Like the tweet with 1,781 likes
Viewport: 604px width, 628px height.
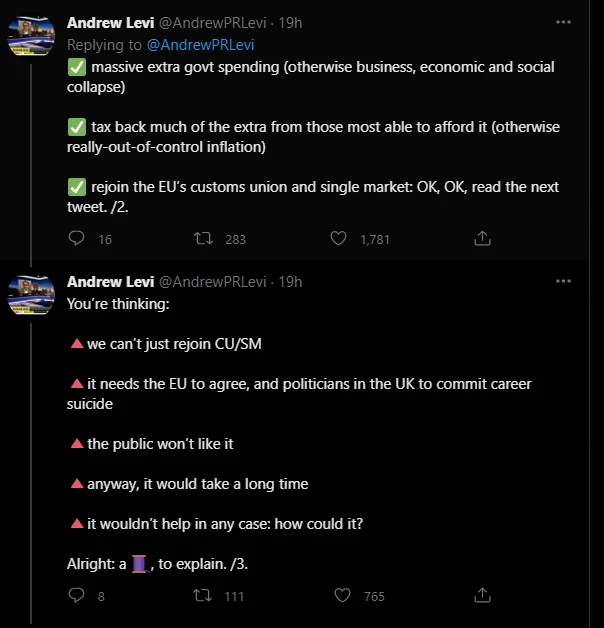click(x=338, y=238)
